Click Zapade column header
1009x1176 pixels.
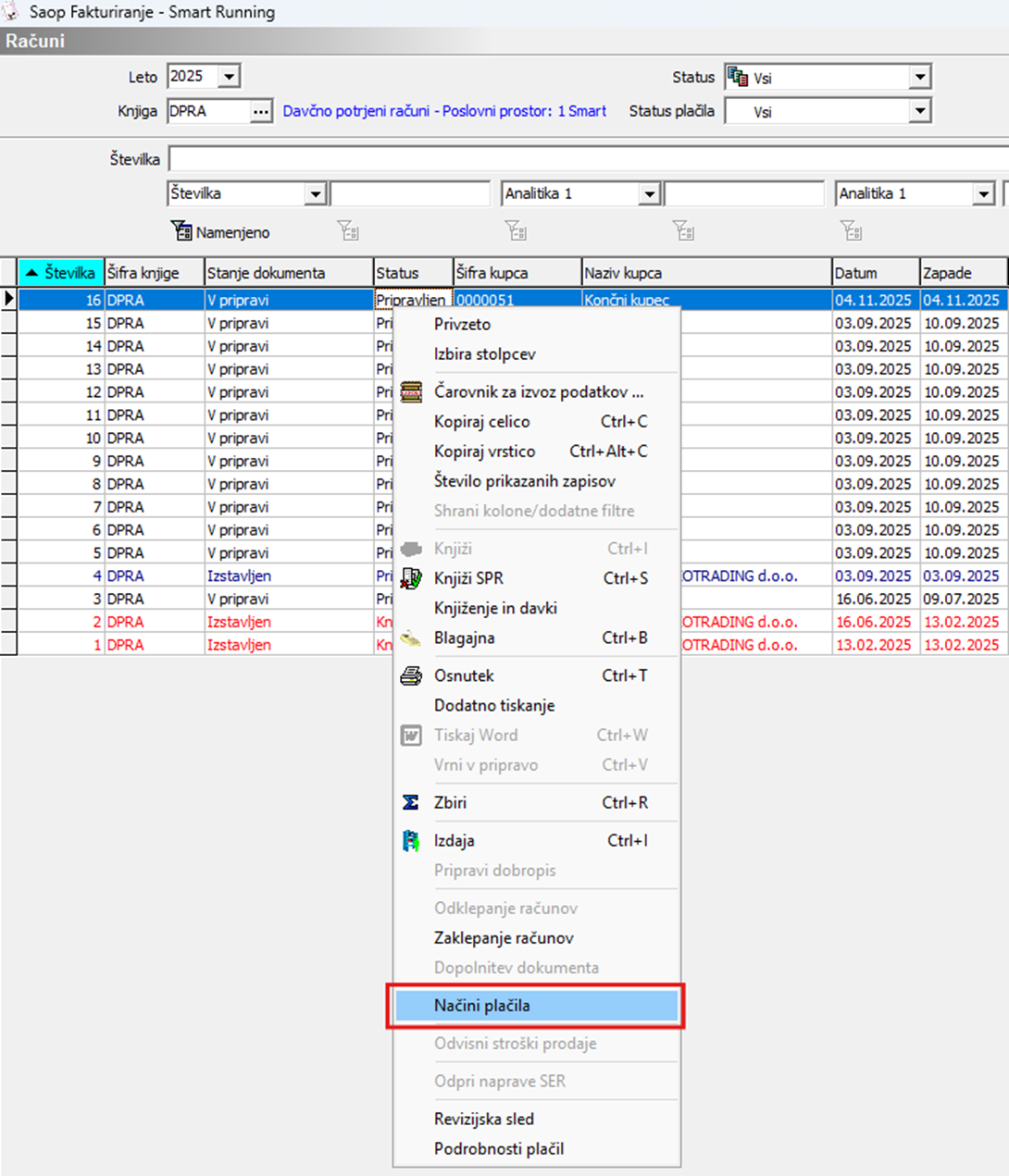(x=963, y=273)
